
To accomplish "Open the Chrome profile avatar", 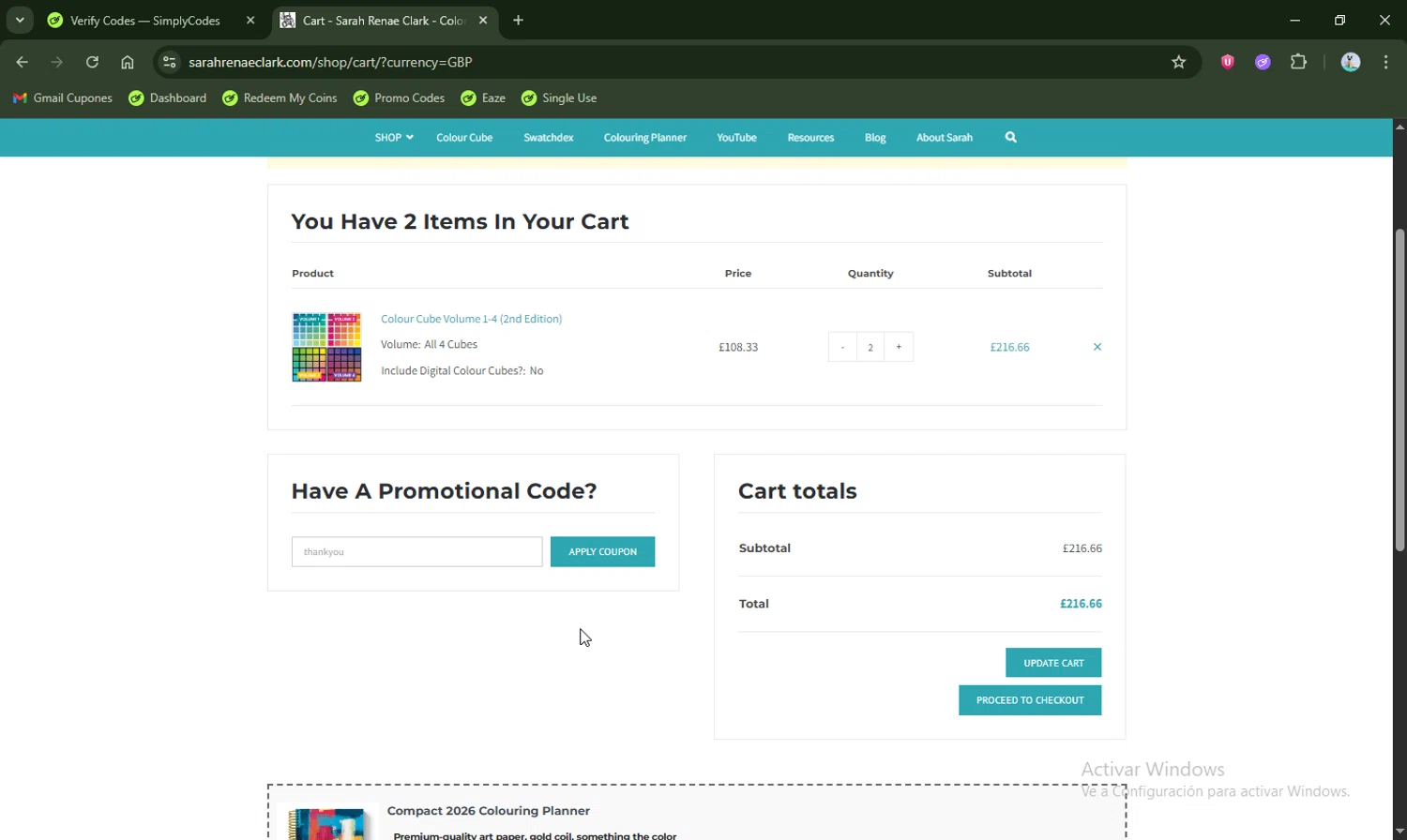I will point(1351,62).
